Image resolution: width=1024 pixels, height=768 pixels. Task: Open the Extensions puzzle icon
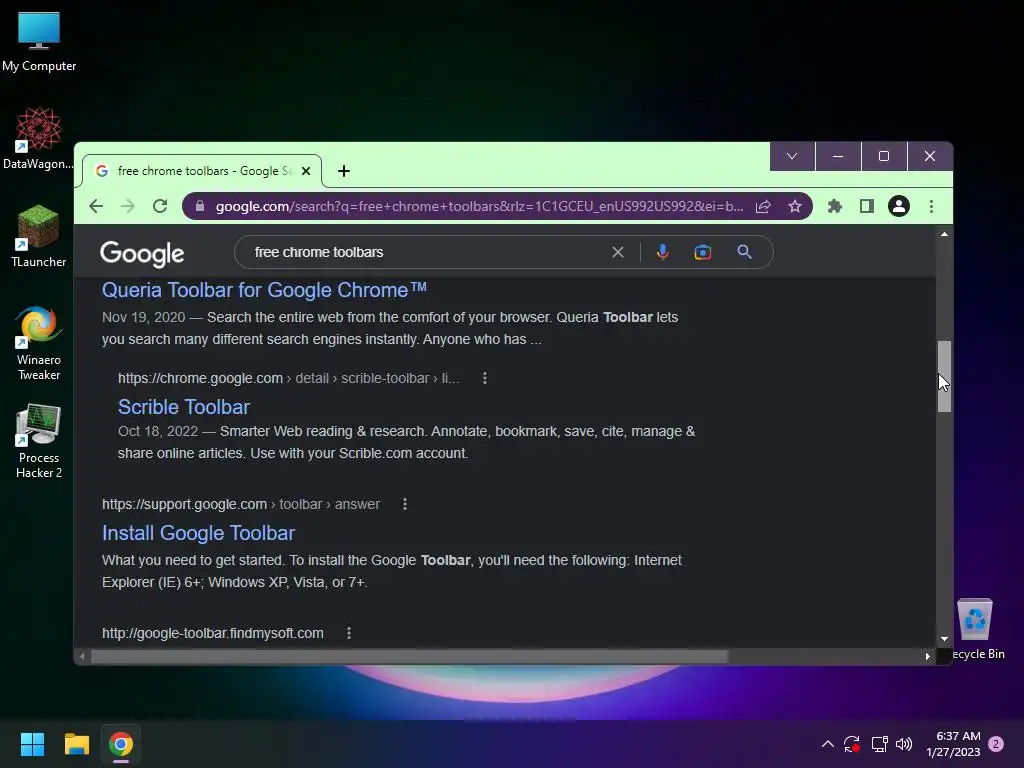tap(835, 206)
